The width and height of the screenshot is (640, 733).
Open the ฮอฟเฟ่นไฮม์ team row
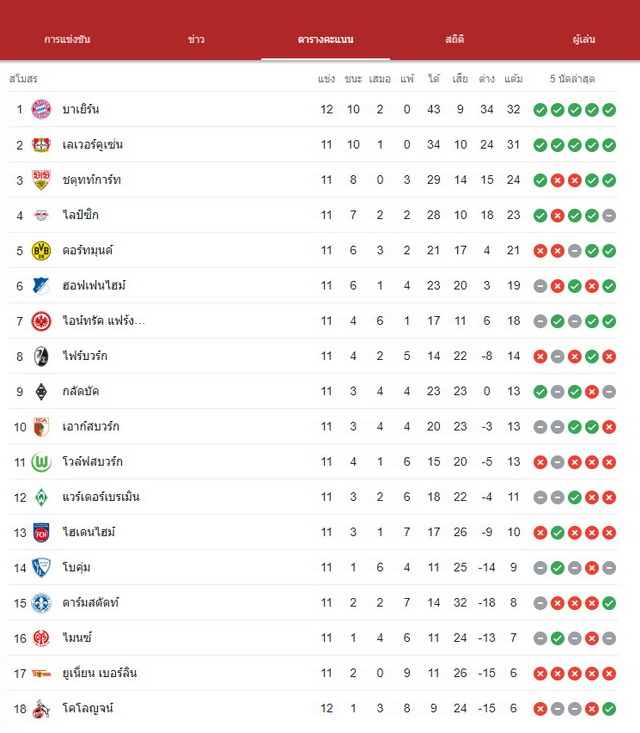pyautogui.click(x=313, y=286)
